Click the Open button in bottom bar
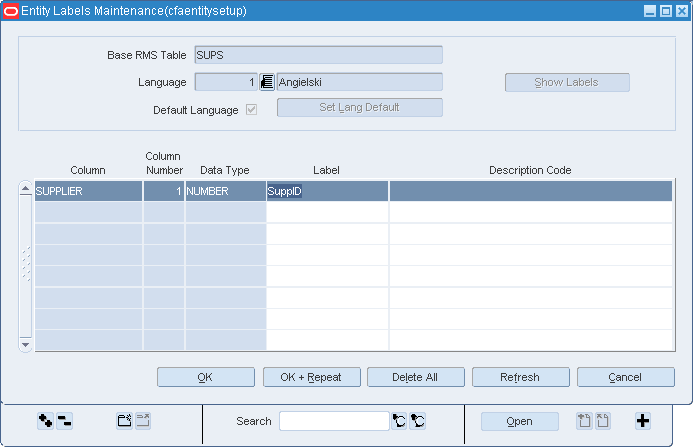 pyautogui.click(x=520, y=421)
